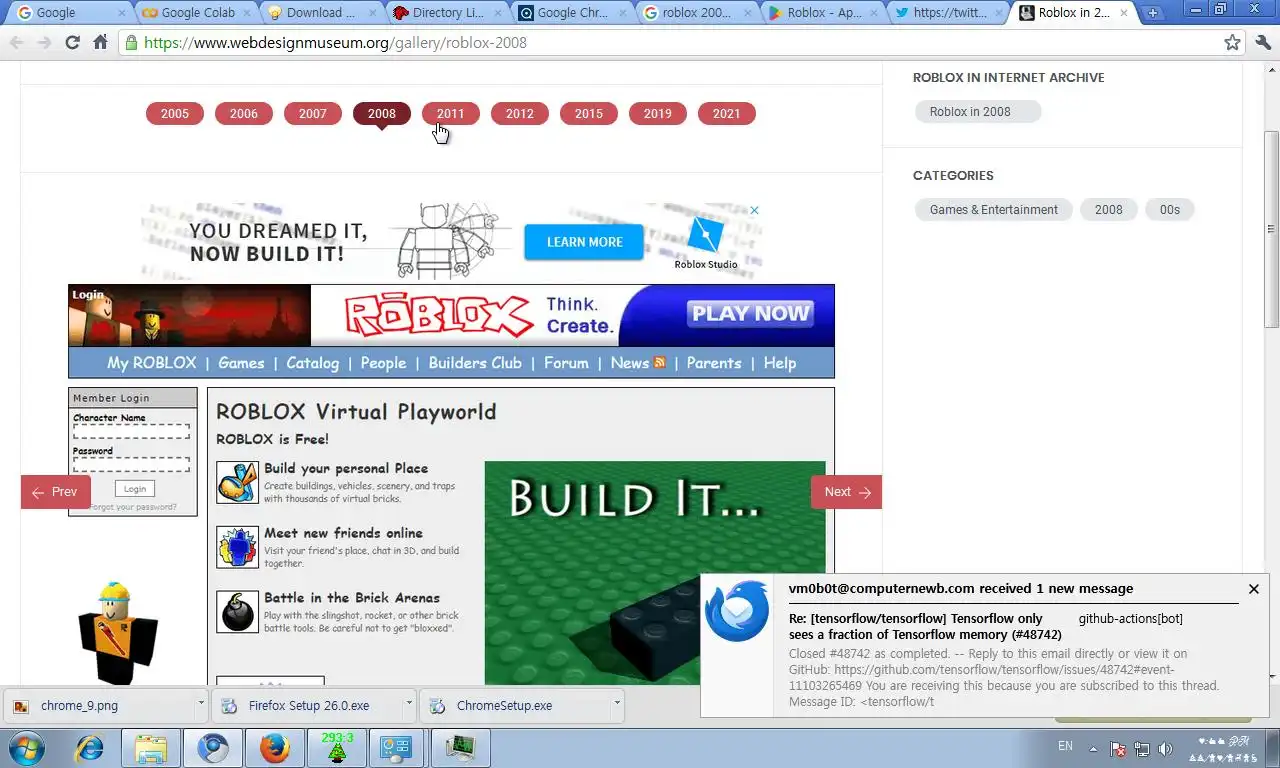Launch Internet Explorer from the taskbar

pos(90,748)
